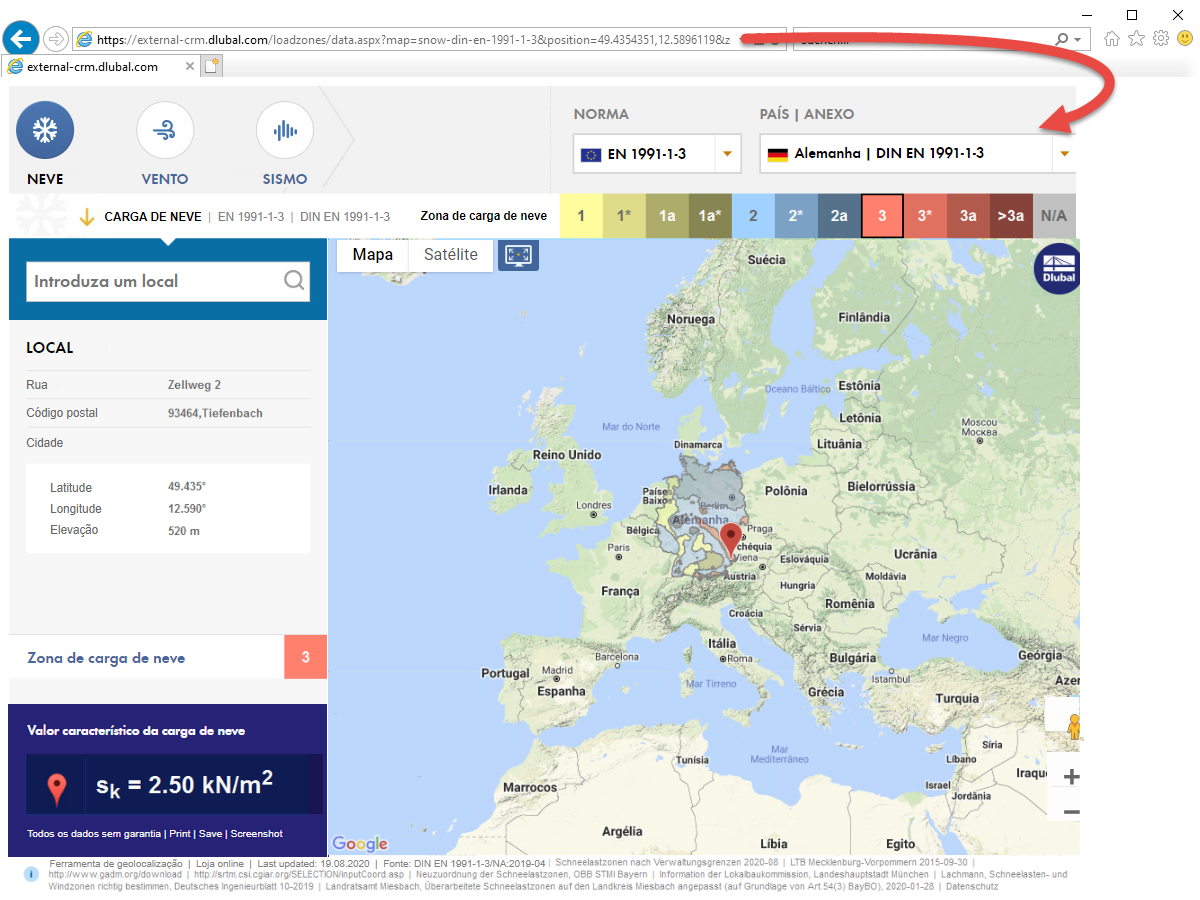Zoom out the map with minus button
Viewport: 1200px width, 900px height.
(x=1071, y=812)
